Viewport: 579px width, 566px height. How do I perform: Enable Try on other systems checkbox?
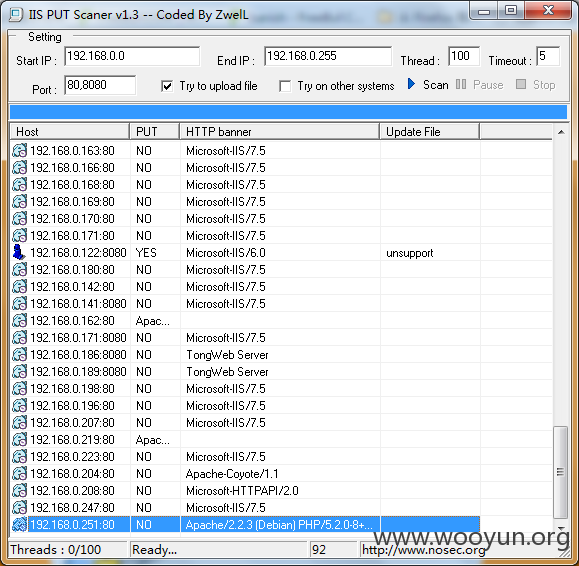click(285, 86)
